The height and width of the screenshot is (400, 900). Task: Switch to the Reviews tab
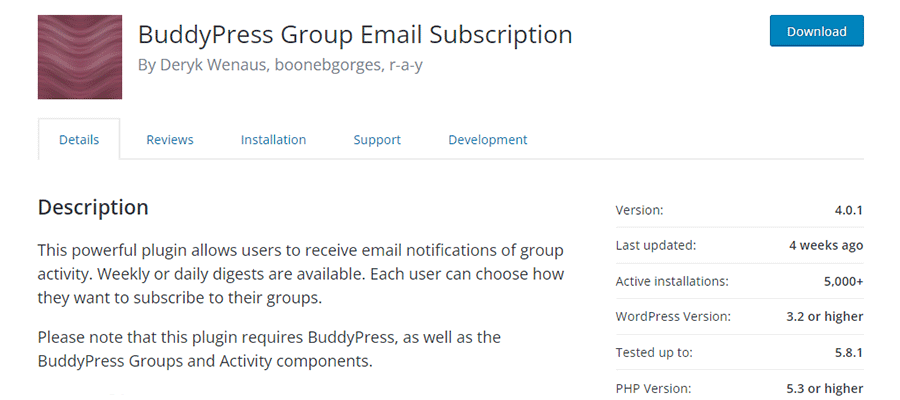(170, 140)
